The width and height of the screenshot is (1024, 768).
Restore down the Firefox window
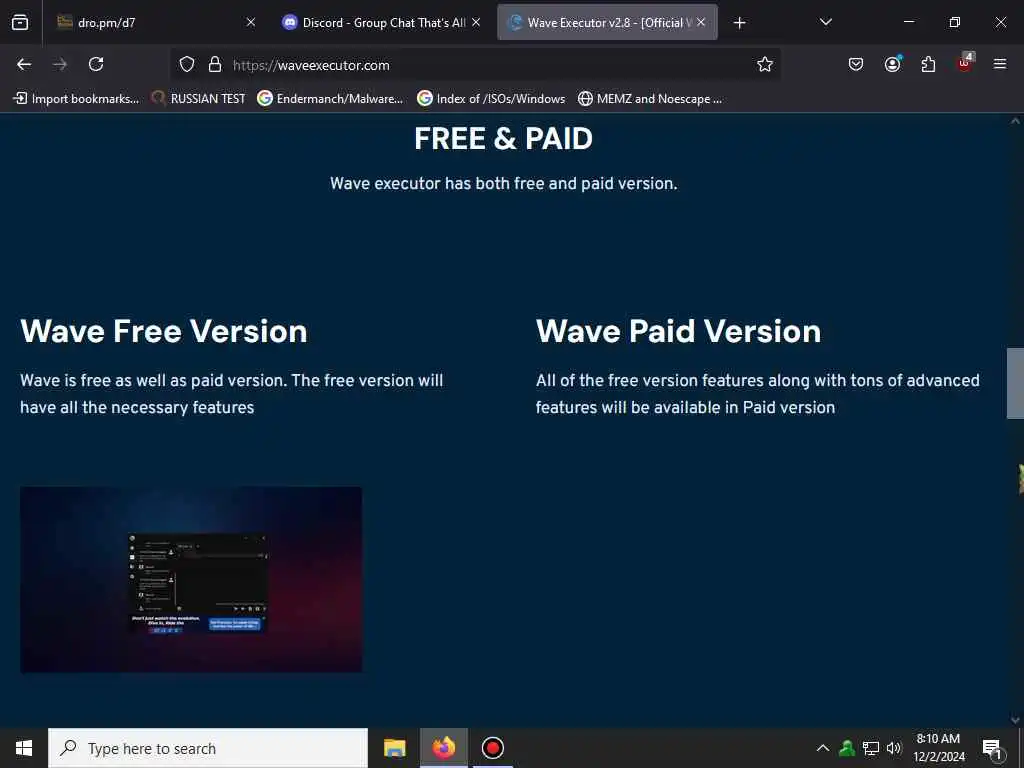click(955, 22)
